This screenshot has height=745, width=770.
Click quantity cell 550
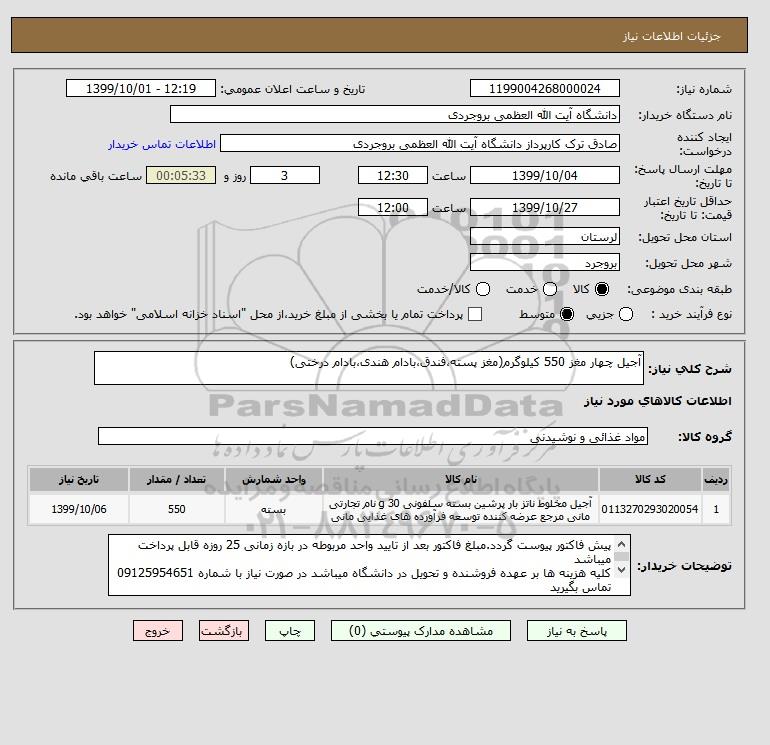(177, 509)
